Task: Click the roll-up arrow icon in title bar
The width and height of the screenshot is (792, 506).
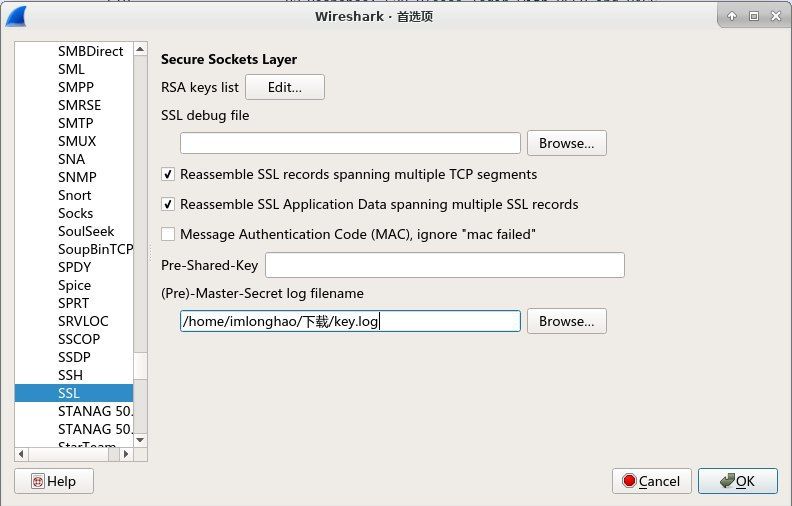Action: (732, 16)
